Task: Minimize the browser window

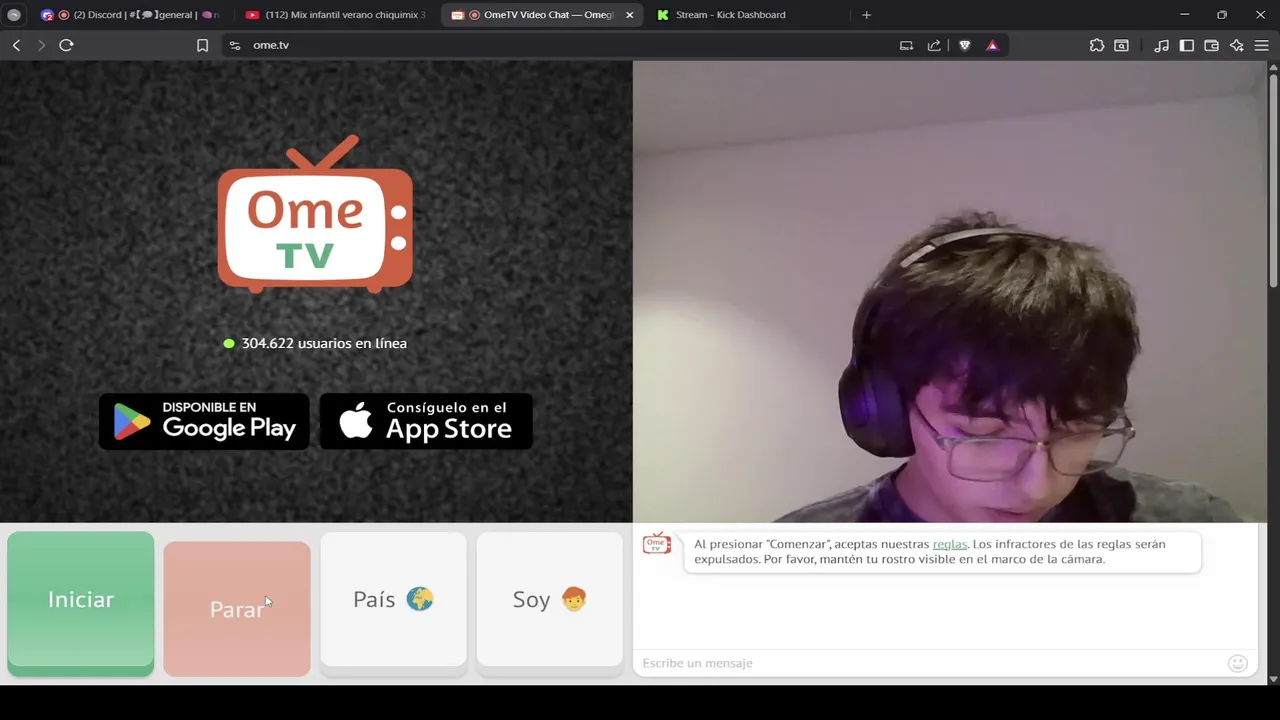Action: point(1184,15)
